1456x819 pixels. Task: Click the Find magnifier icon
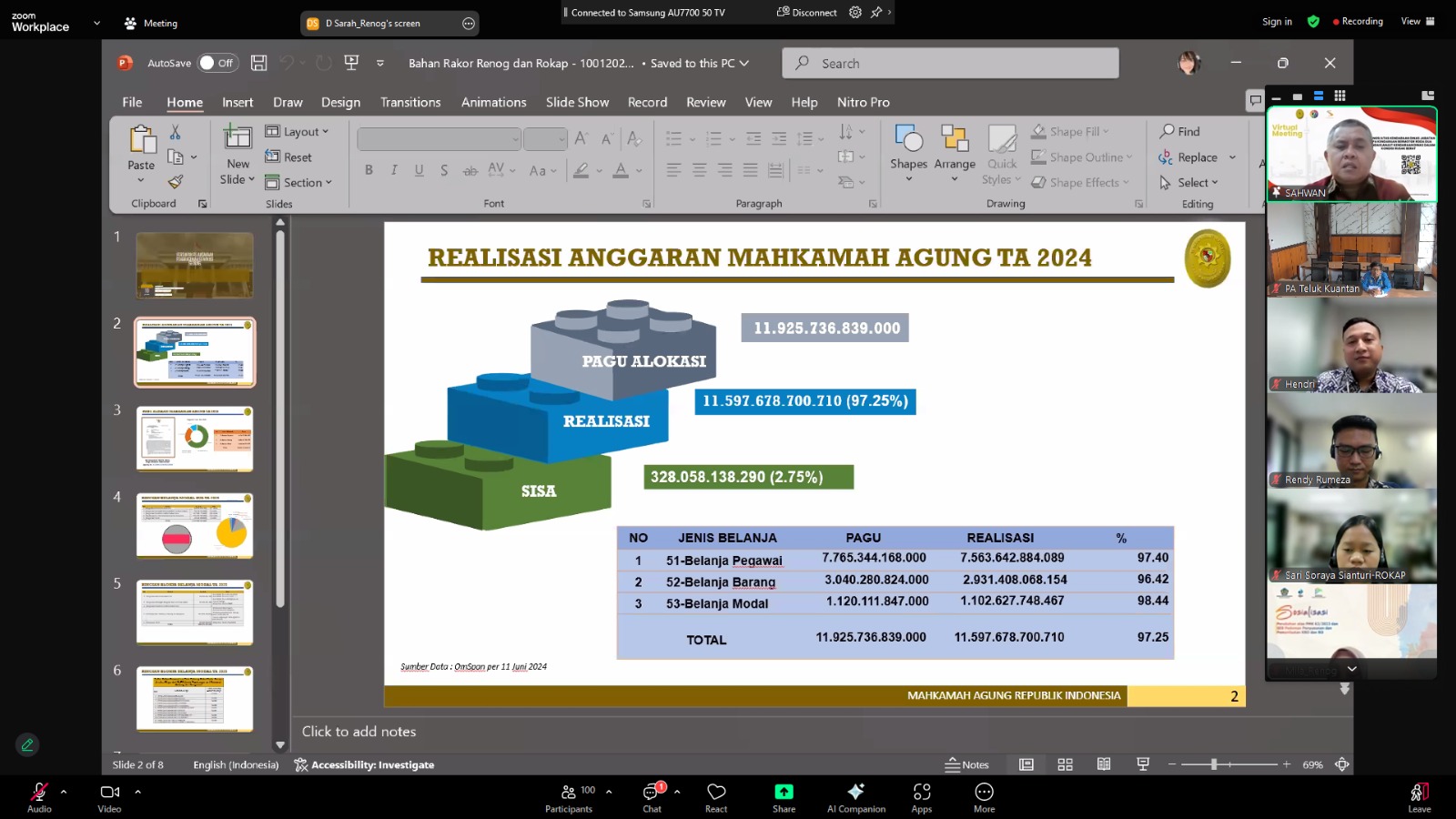pos(1167,131)
